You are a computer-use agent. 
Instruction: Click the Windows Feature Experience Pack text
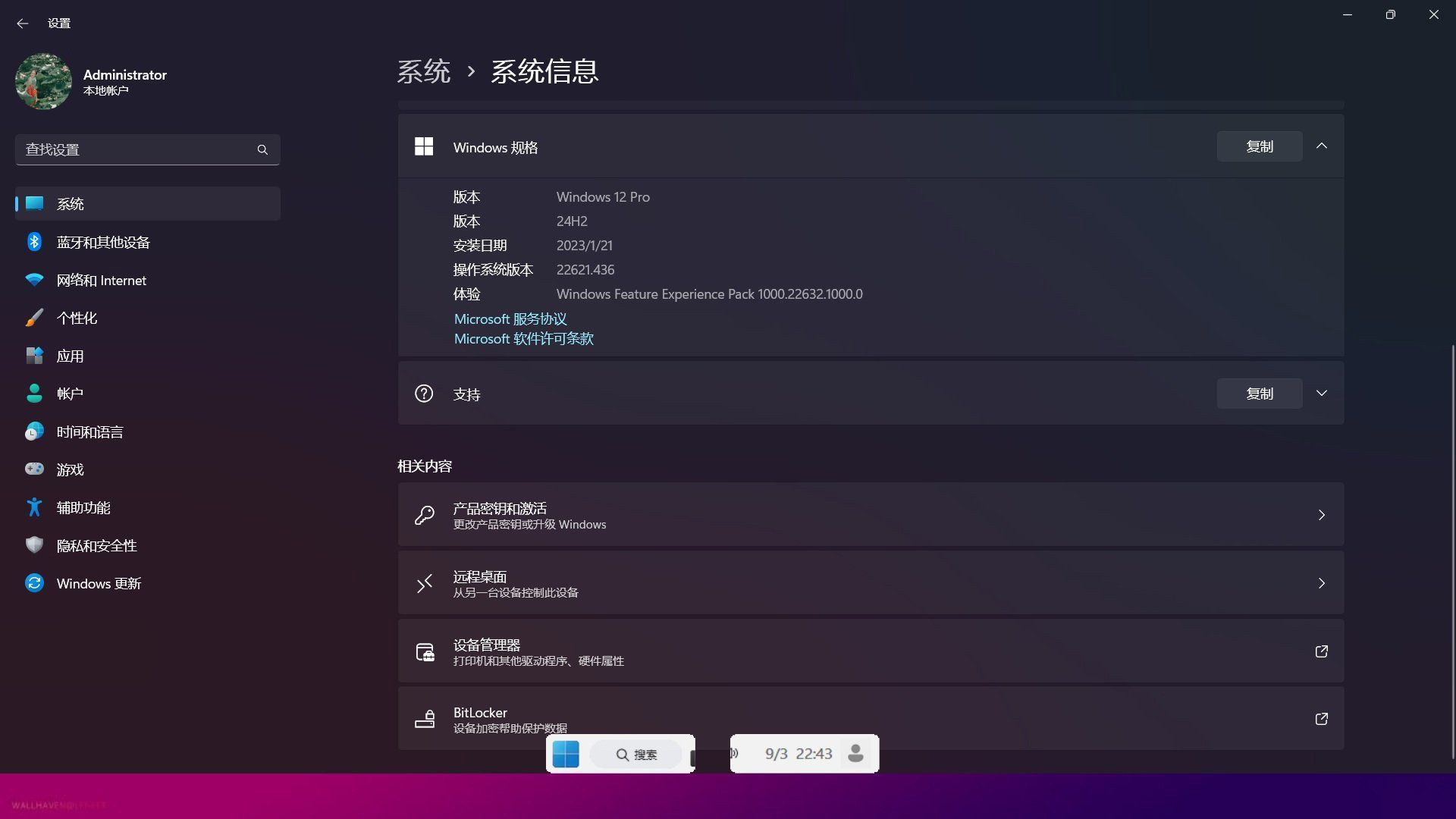pos(709,294)
